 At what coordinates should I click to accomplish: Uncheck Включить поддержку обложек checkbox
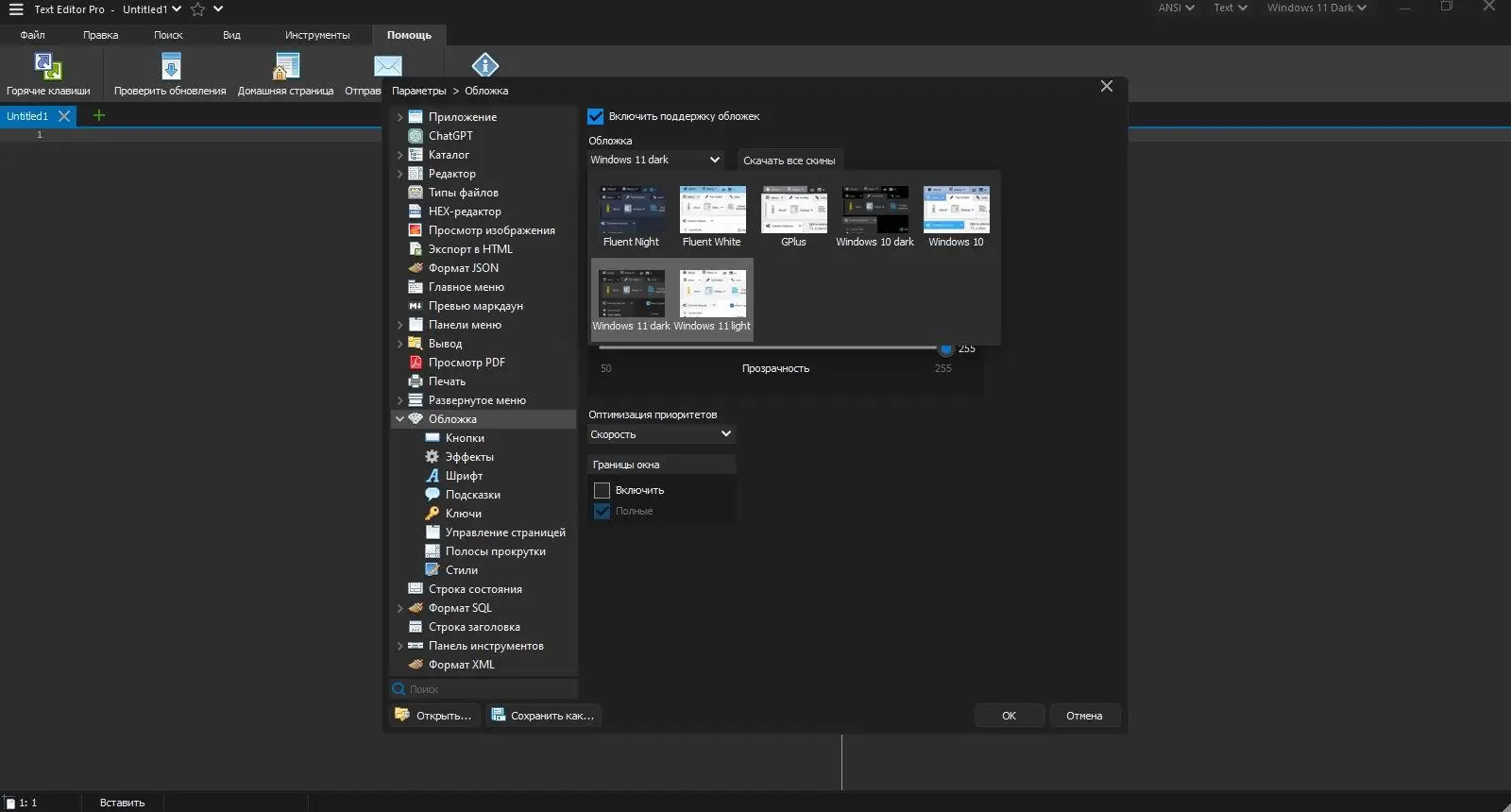tap(596, 116)
